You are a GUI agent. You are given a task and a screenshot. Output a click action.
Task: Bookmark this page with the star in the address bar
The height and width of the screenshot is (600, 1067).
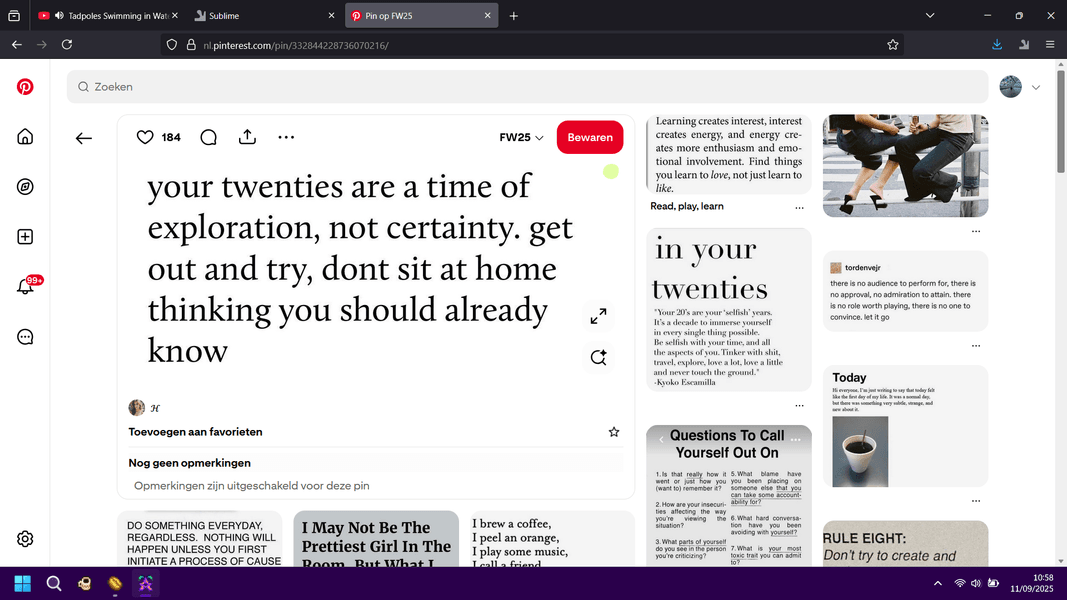click(x=893, y=45)
